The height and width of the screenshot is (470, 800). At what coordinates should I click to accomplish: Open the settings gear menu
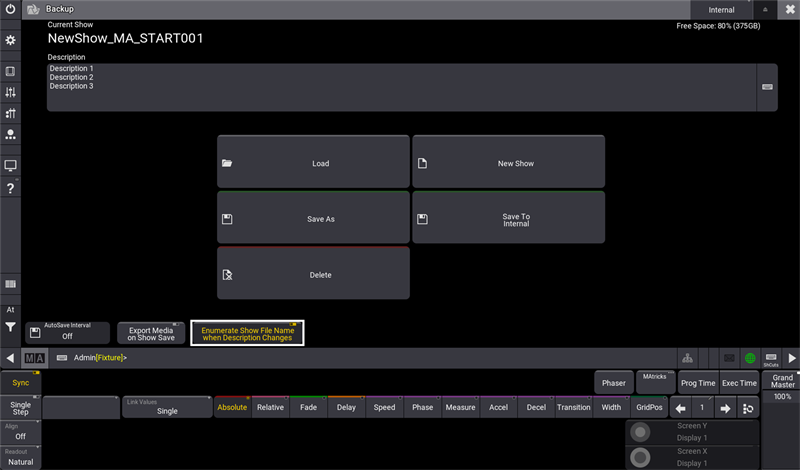click(10, 40)
